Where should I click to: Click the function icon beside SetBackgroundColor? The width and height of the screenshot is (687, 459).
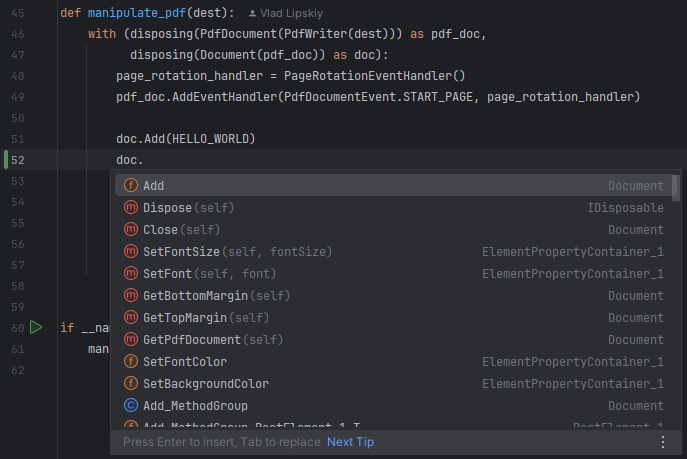[130, 384]
